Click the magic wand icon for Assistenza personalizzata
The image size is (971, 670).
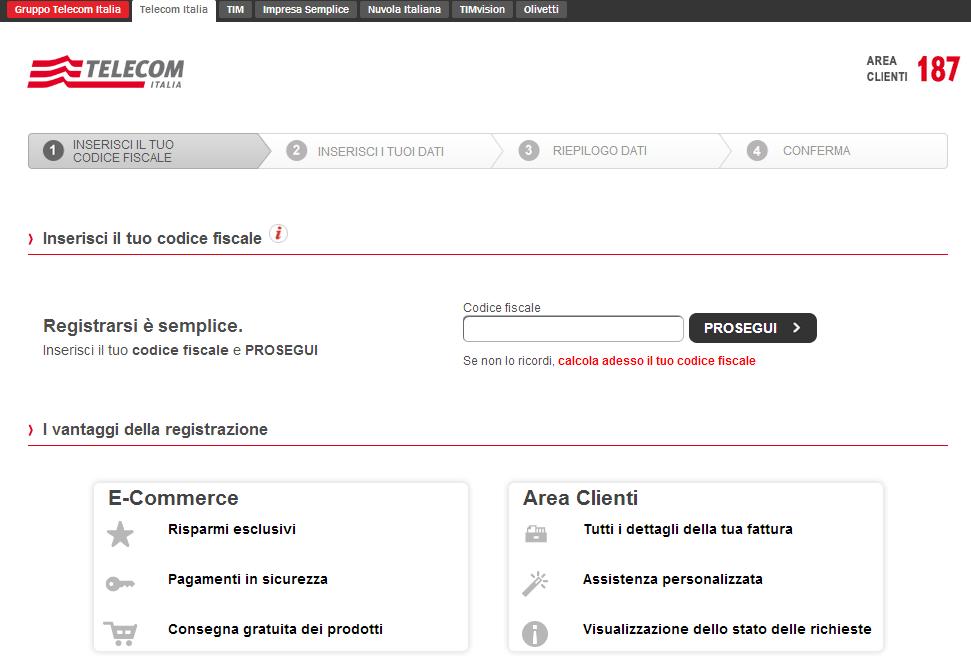click(x=535, y=583)
